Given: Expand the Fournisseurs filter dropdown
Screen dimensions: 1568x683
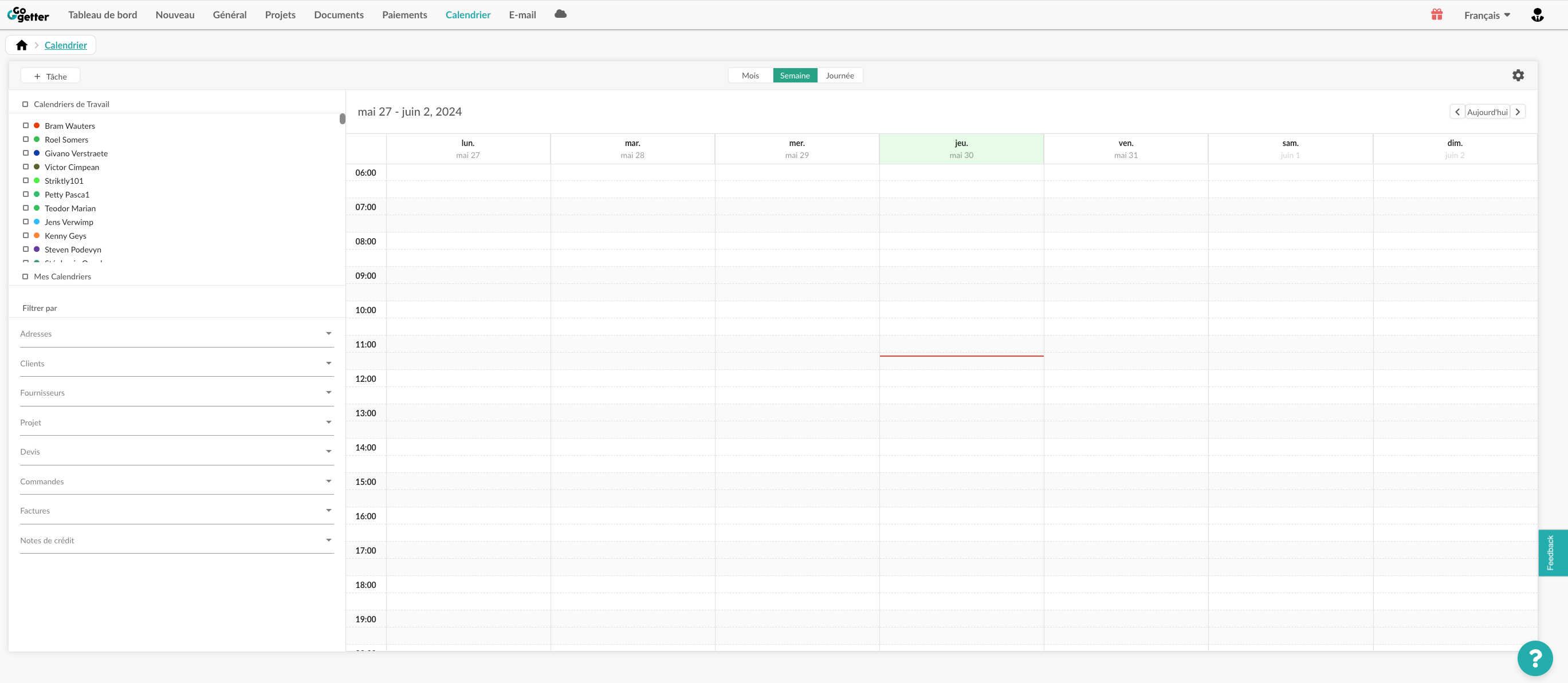Looking at the screenshot, I should click(x=176, y=393).
